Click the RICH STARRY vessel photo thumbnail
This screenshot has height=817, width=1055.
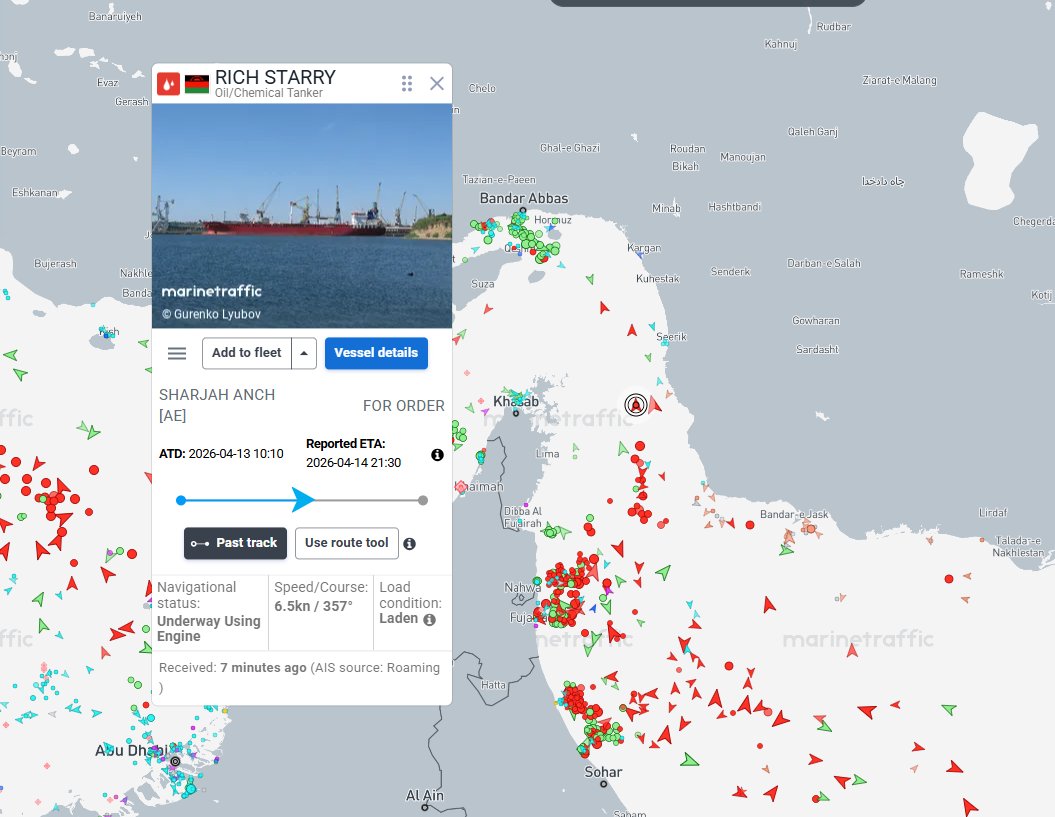click(301, 213)
